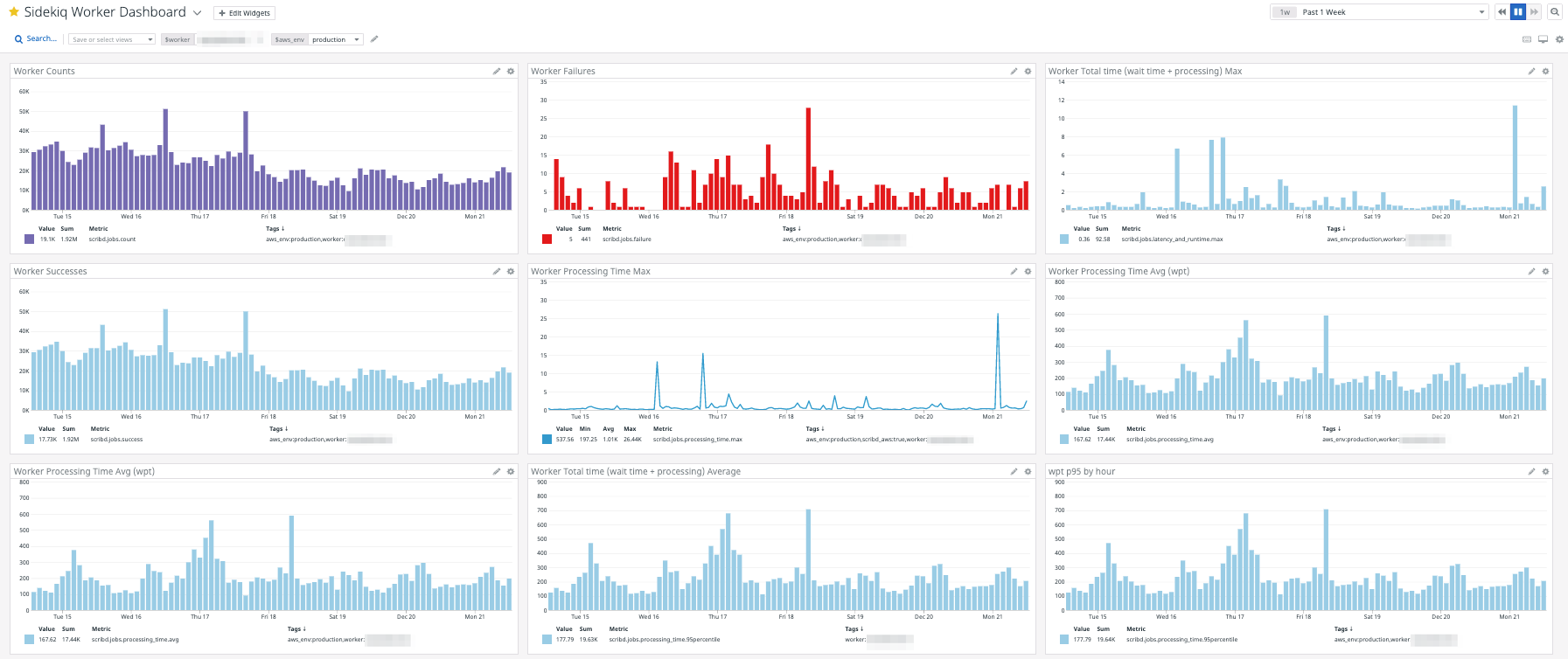Pause live dashboard updates
Viewport: 1568px width, 659px height.
1518,12
